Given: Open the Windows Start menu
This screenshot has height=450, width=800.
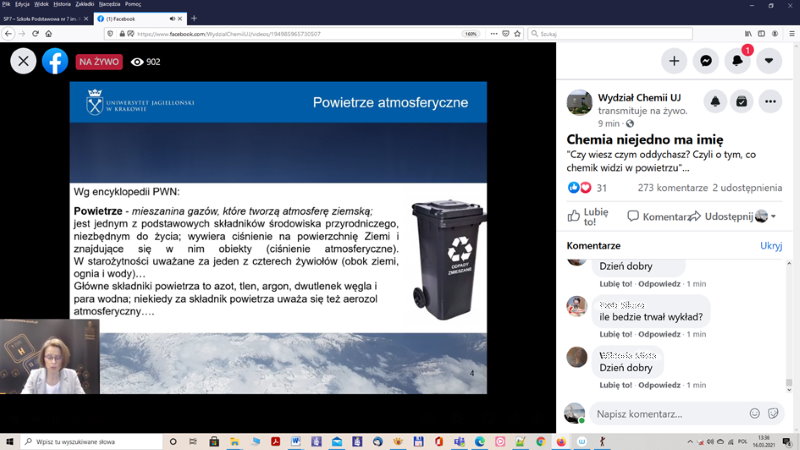Looking at the screenshot, I should 9,442.
